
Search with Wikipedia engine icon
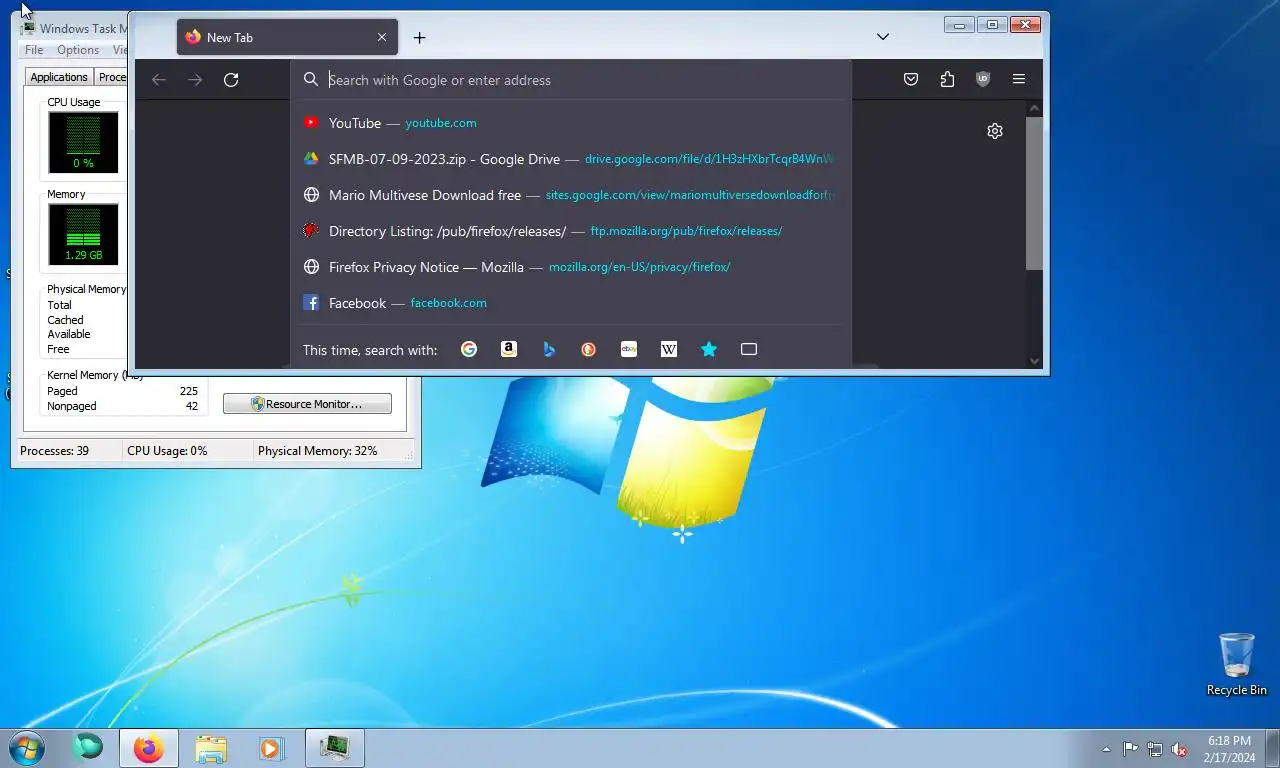(x=669, y=349)
